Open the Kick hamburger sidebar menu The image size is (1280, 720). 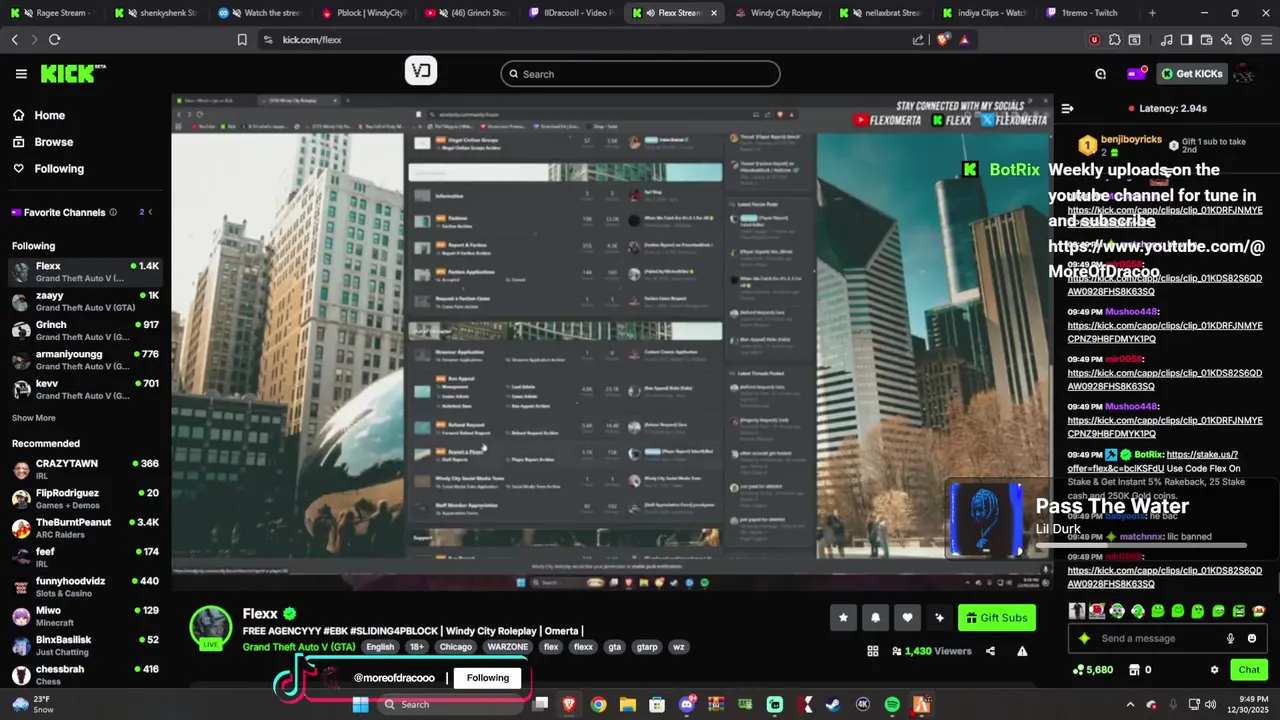(x=21, y=73)
